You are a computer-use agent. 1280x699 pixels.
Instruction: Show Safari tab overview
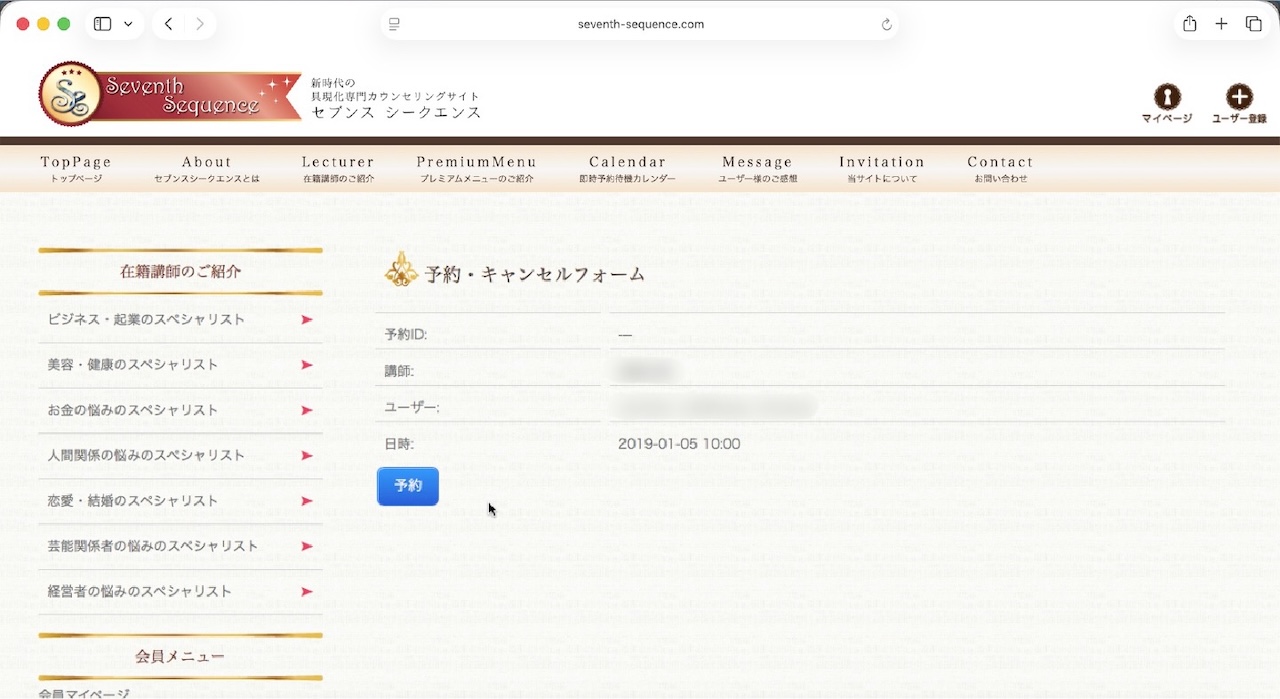click(1253, 24)
